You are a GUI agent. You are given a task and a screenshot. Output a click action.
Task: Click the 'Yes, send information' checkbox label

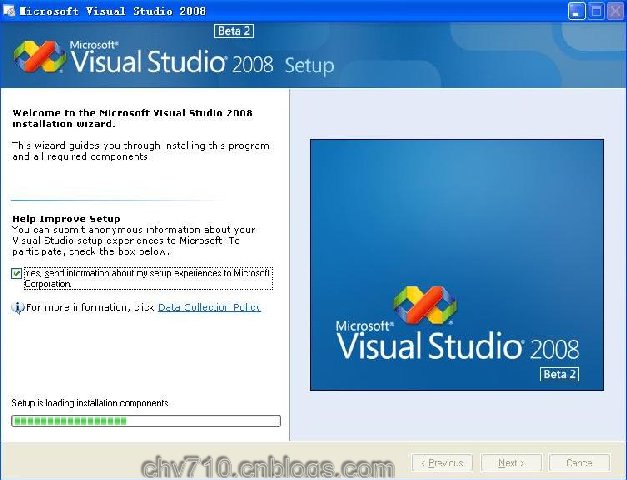coord(148,278)
